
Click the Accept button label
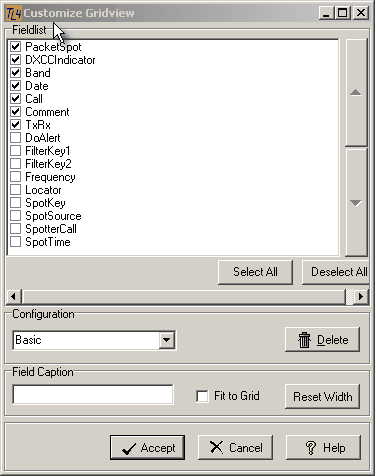coord(158,448)
